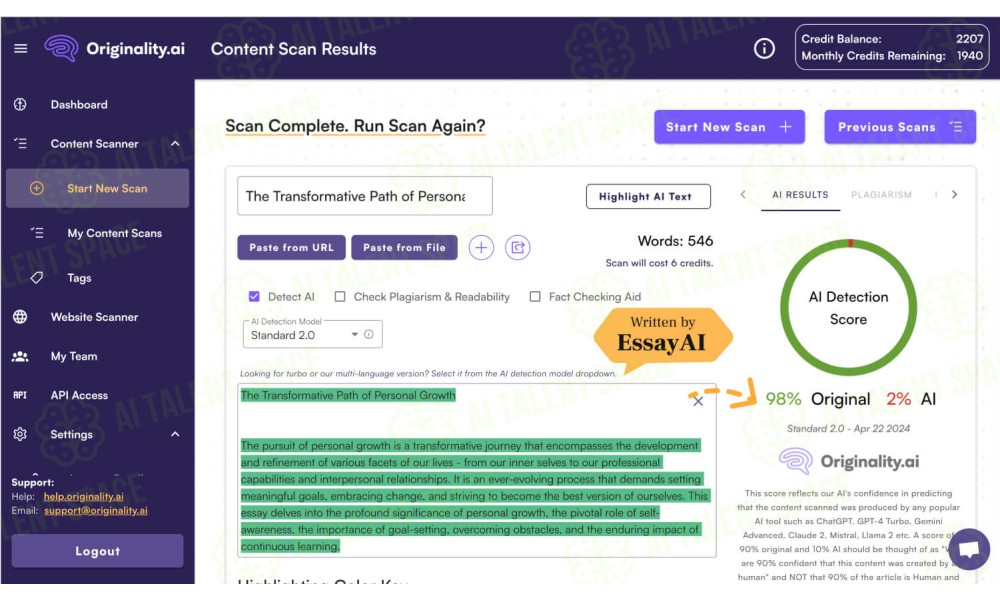Clear text with the X icon
Screen dimensions: 1000x600
click(x=698, y=401)
